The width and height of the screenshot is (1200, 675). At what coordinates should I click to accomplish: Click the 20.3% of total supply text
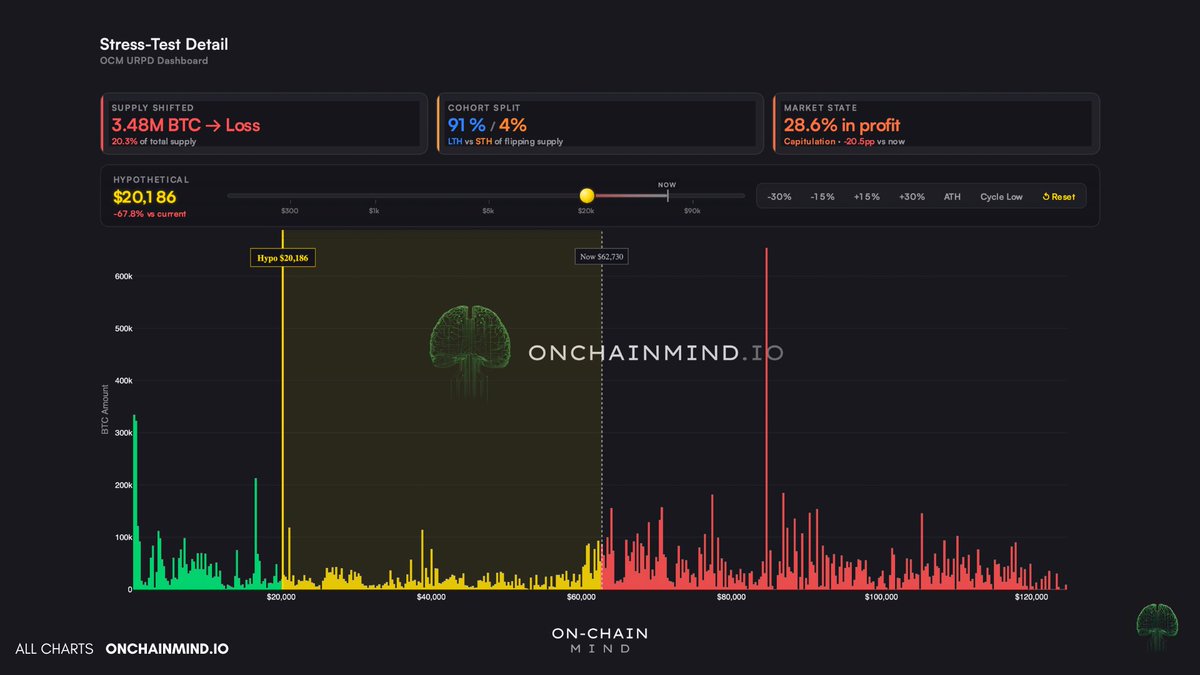pyautogui.click(x=154, y=141)
